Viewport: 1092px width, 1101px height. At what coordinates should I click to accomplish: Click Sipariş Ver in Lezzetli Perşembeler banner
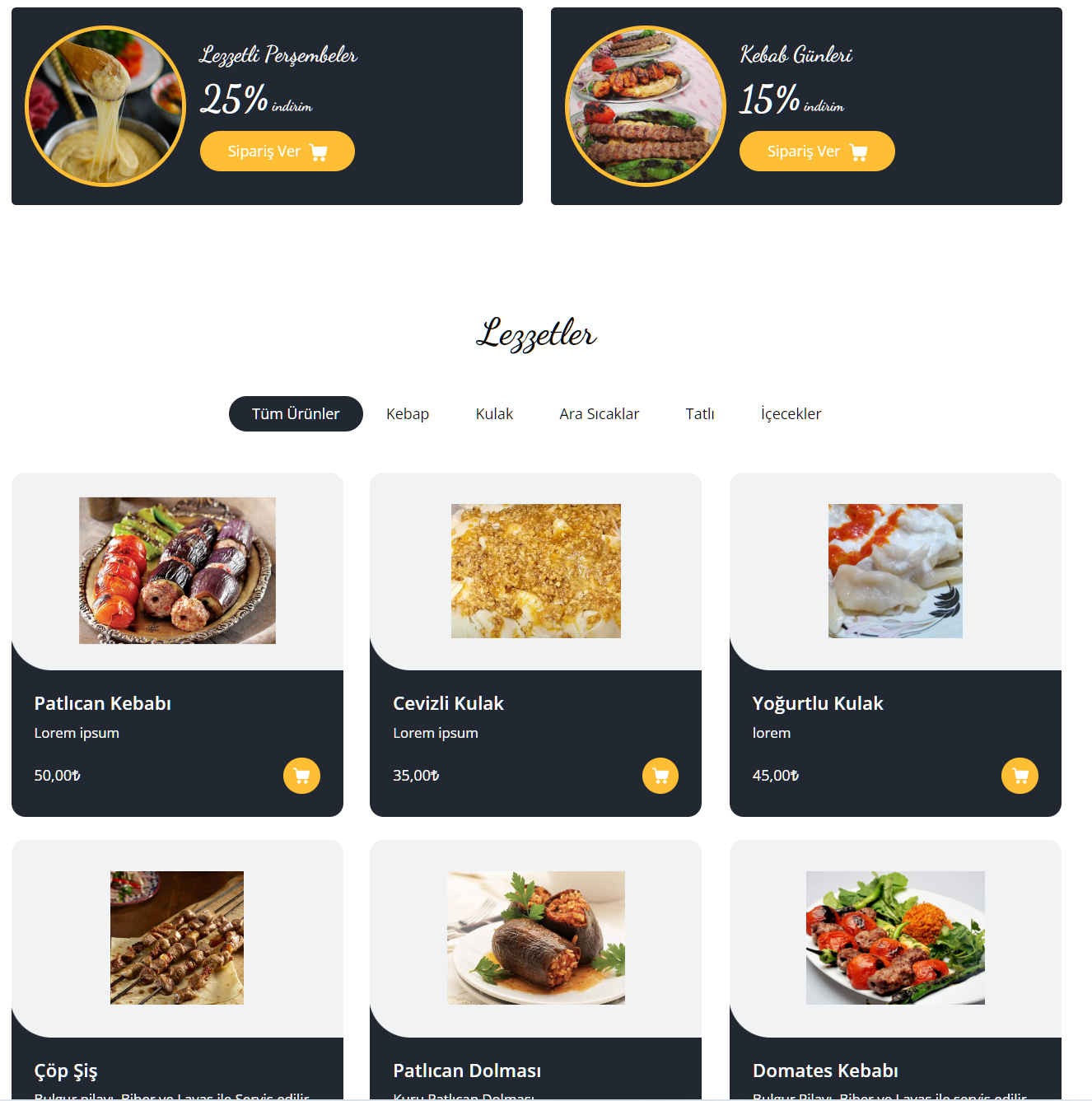278,152
